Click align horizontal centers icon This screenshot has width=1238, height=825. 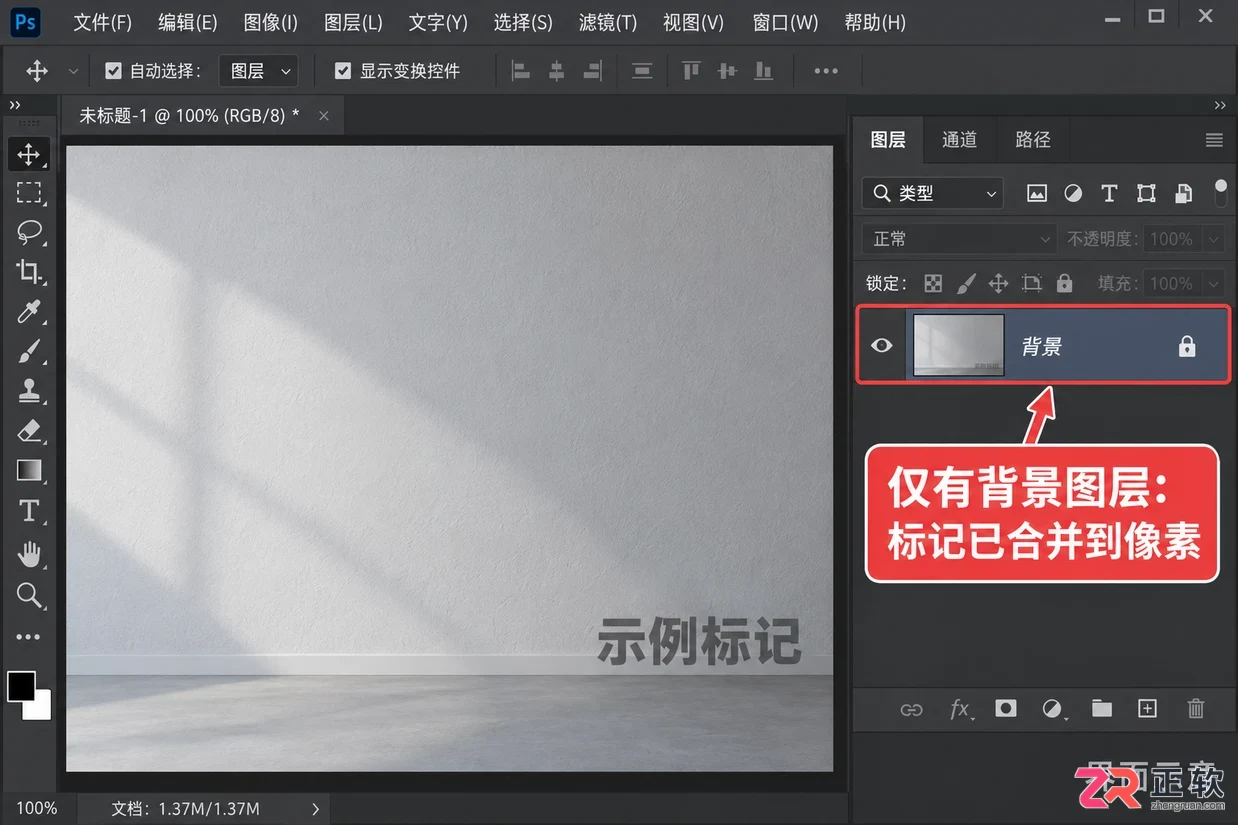[557, 71]
